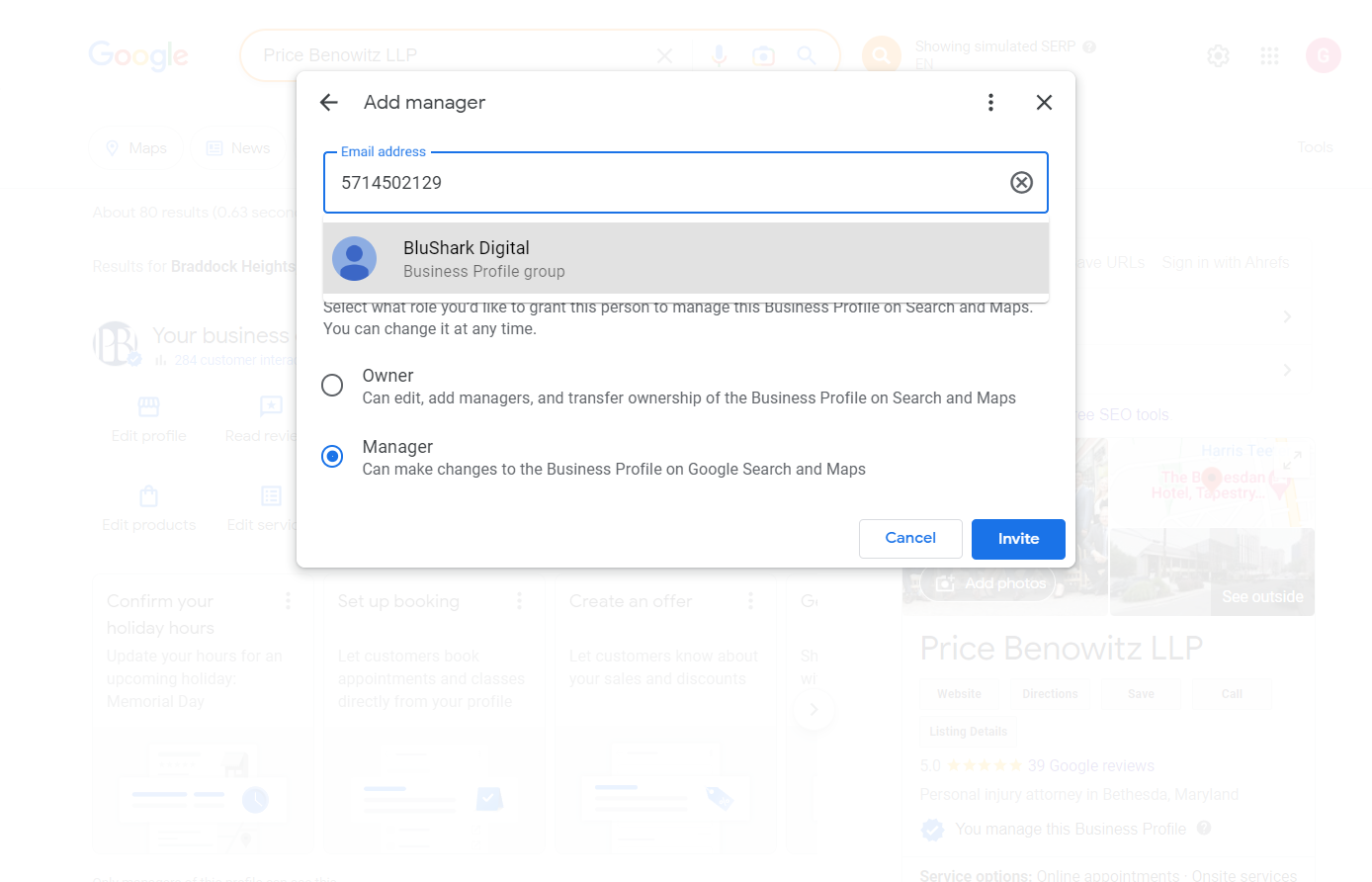The width and height of the screenshot is (1372, 882).
Task: Click the blue magnifier search icon
Action: click(807, 56)
